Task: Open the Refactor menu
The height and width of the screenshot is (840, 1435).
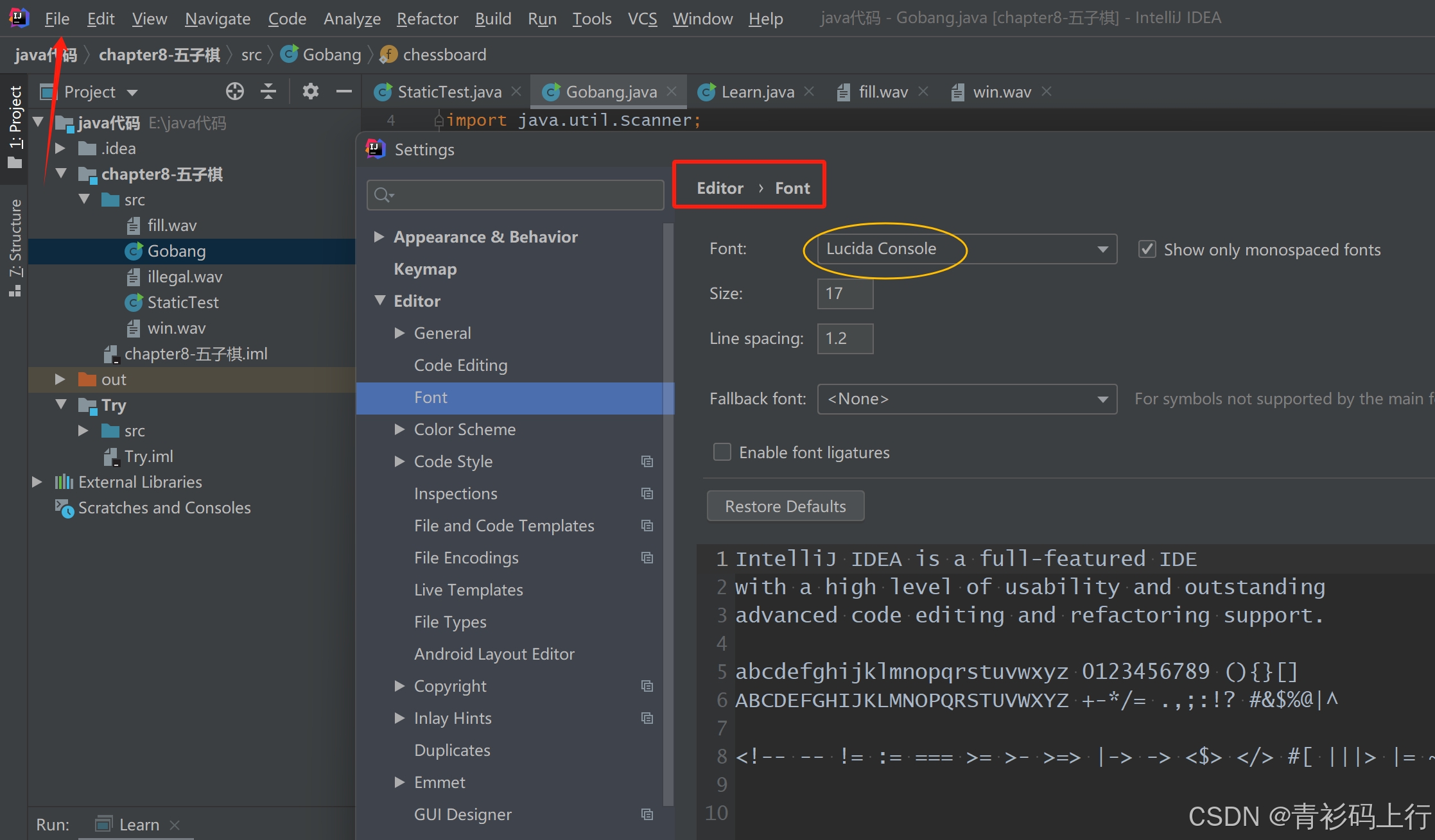Action: (427, 19)
